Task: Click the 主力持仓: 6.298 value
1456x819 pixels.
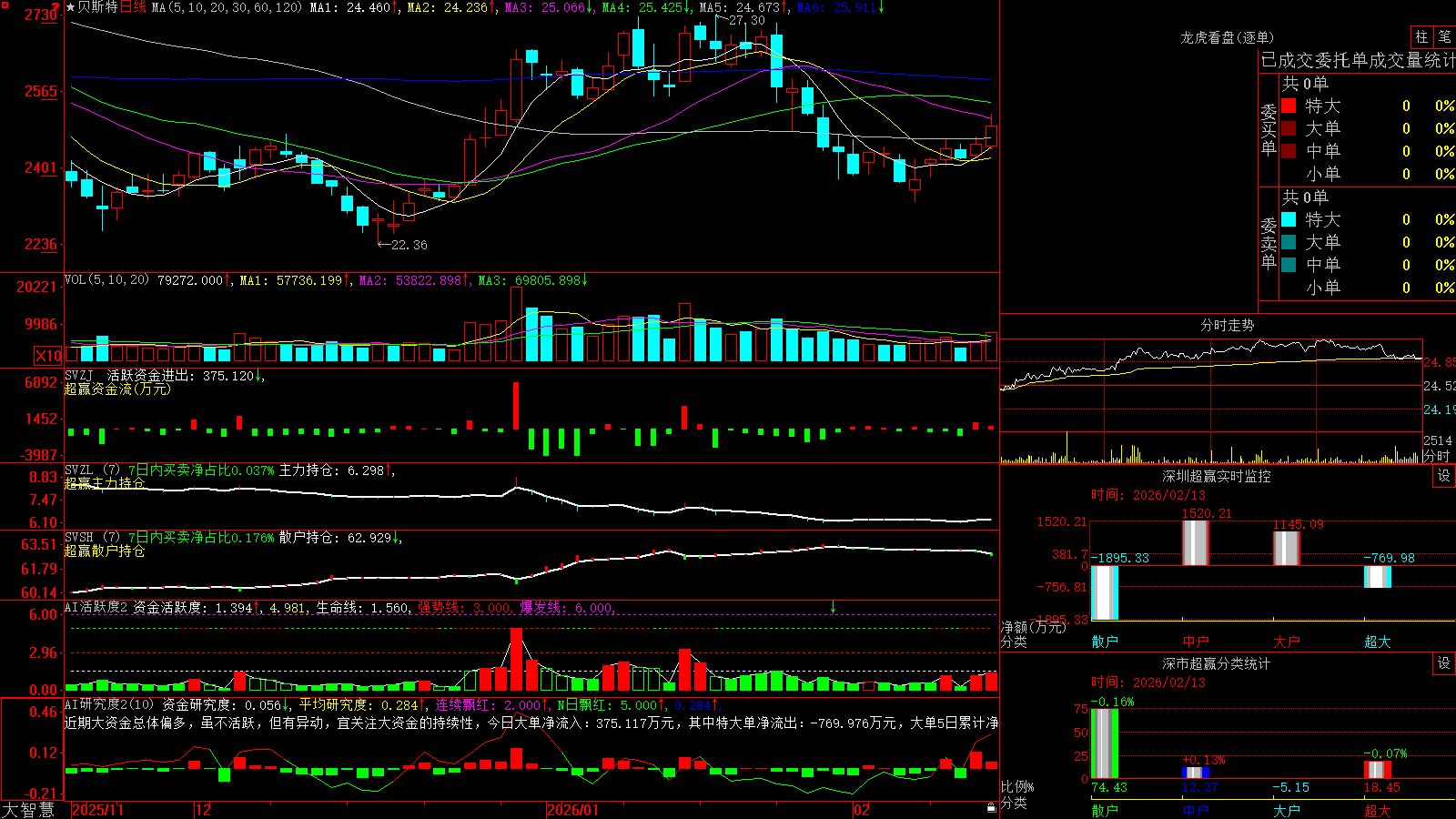Action: coord(335,470)
